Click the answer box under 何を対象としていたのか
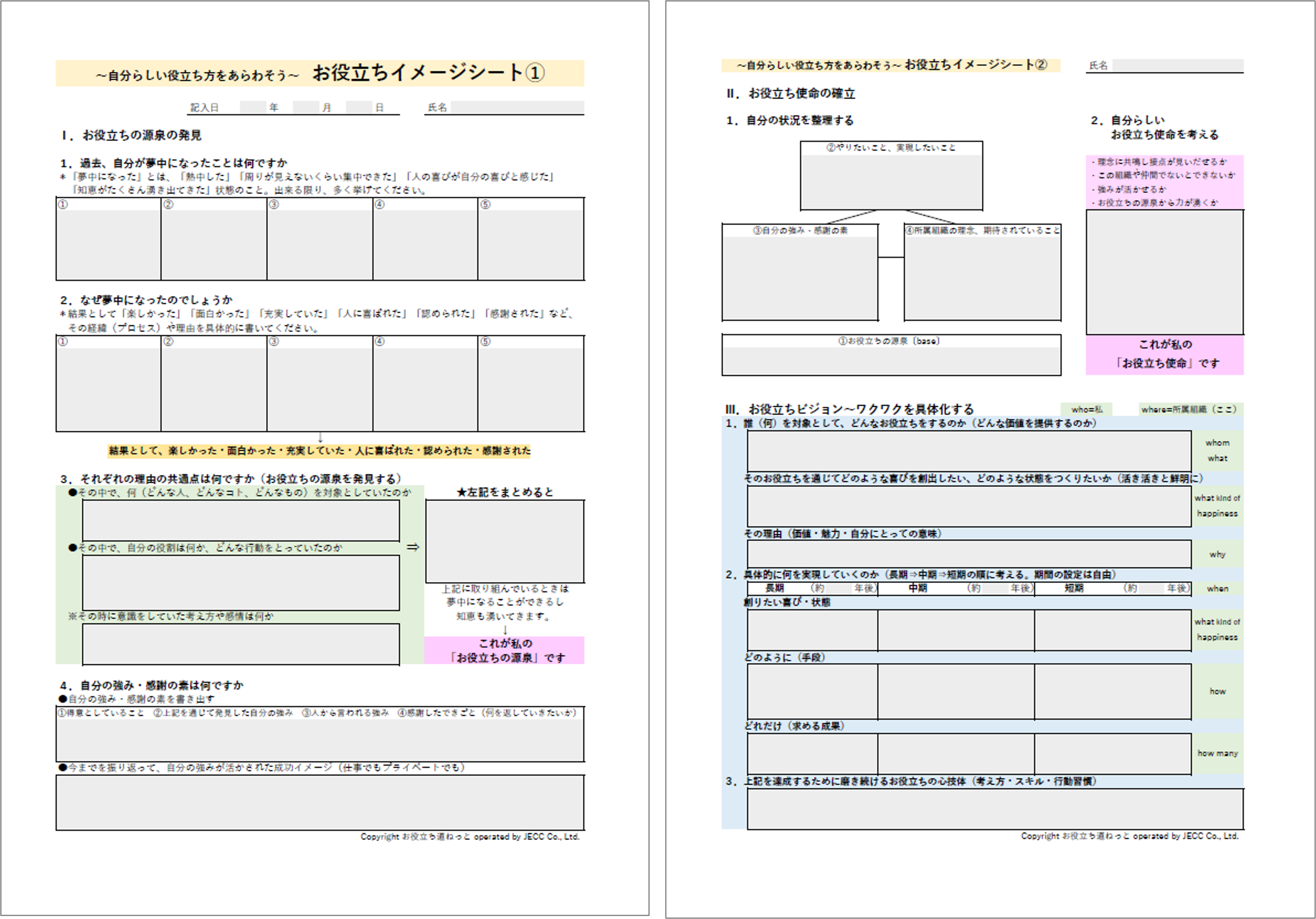The height and width of the screenshot is (919, 1316). 241,521
